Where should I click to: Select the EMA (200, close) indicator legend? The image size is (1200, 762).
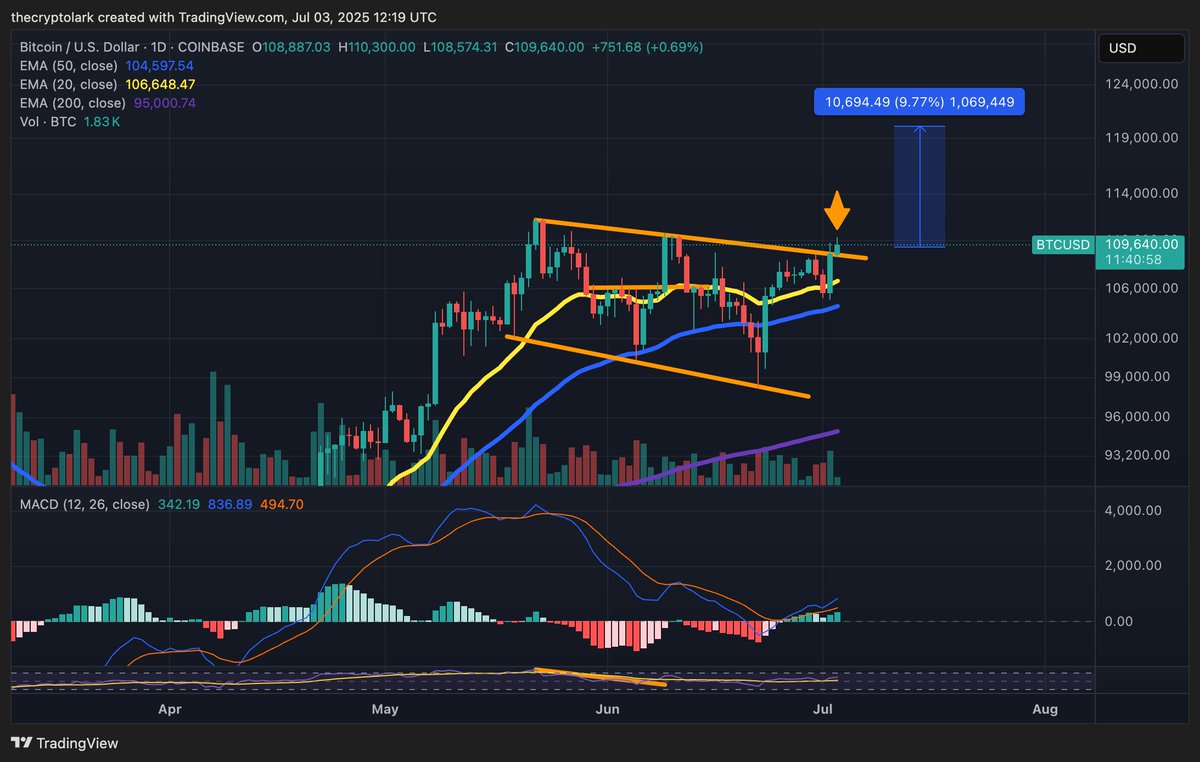pos(73,103)
